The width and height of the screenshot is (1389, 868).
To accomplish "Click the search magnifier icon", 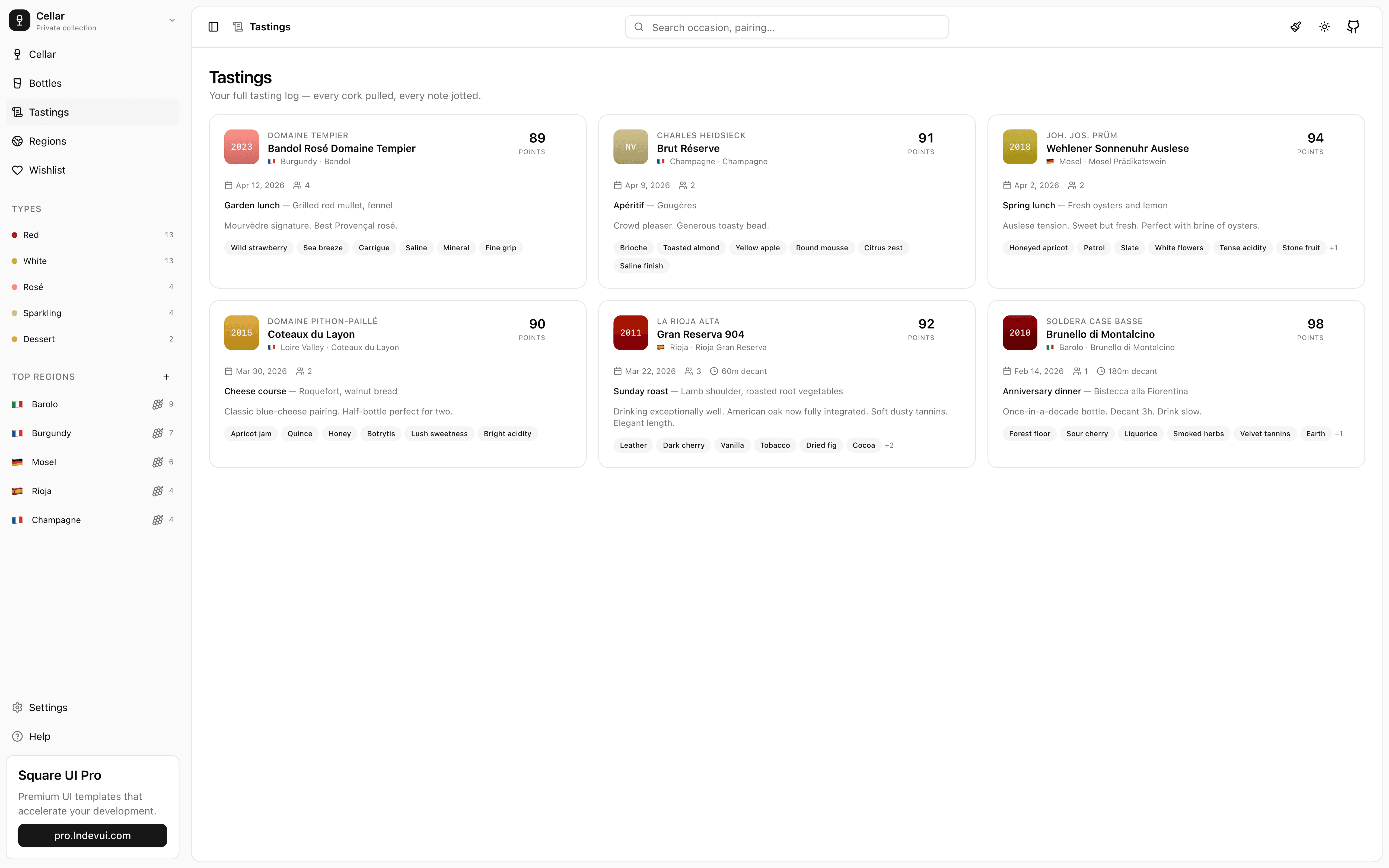I will click(x=639, y=27).
